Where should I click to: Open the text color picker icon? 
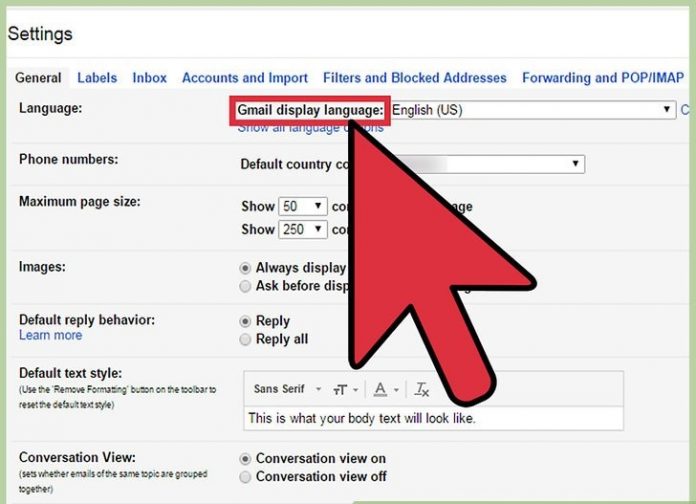tap(381, 389)
